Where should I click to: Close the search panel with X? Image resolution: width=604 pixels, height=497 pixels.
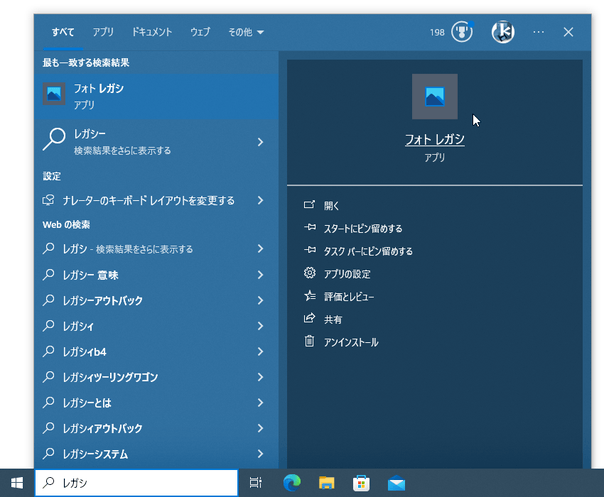568,32
